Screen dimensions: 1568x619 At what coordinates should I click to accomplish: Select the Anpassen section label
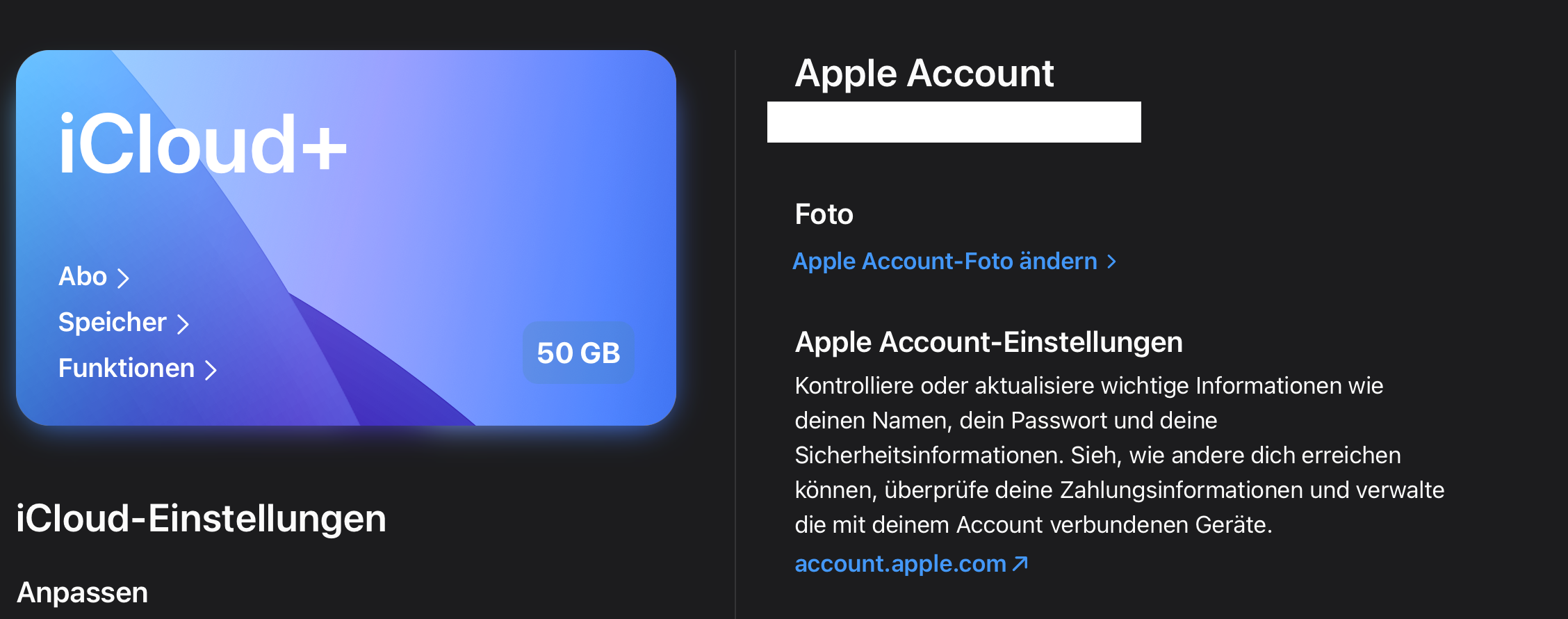click(x=82, y=593)
